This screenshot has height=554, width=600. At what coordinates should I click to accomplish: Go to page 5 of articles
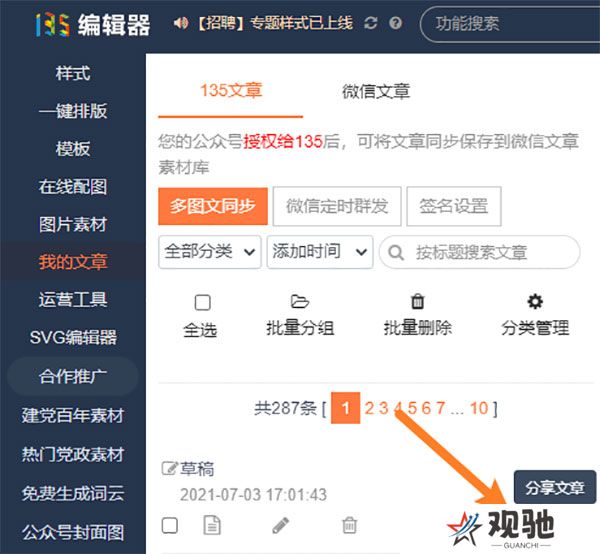click(412, 408)
